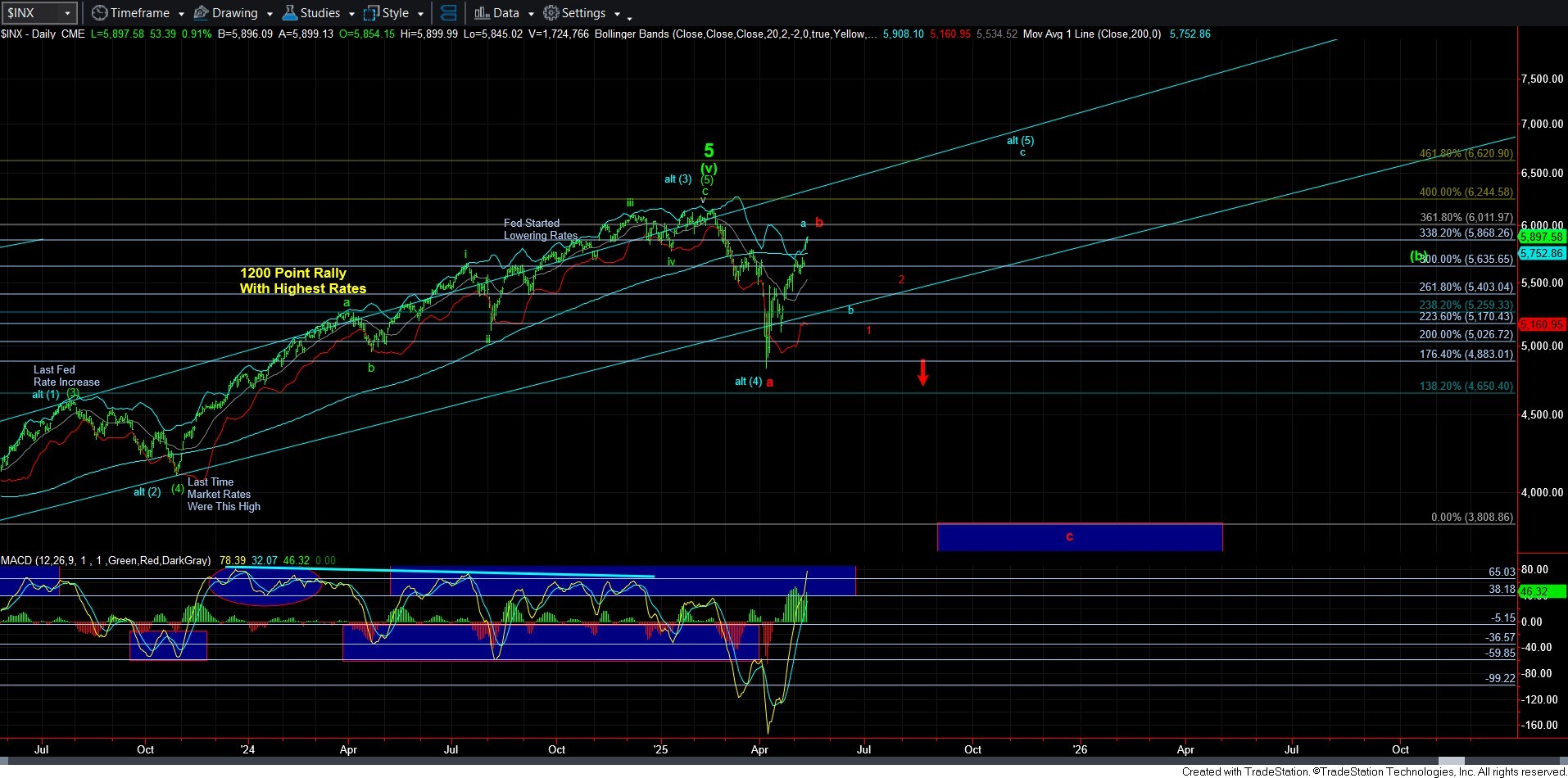Click the Timeframe clock icon
This screenshot has width=1568, height=778.
click(x=99, y=13)
